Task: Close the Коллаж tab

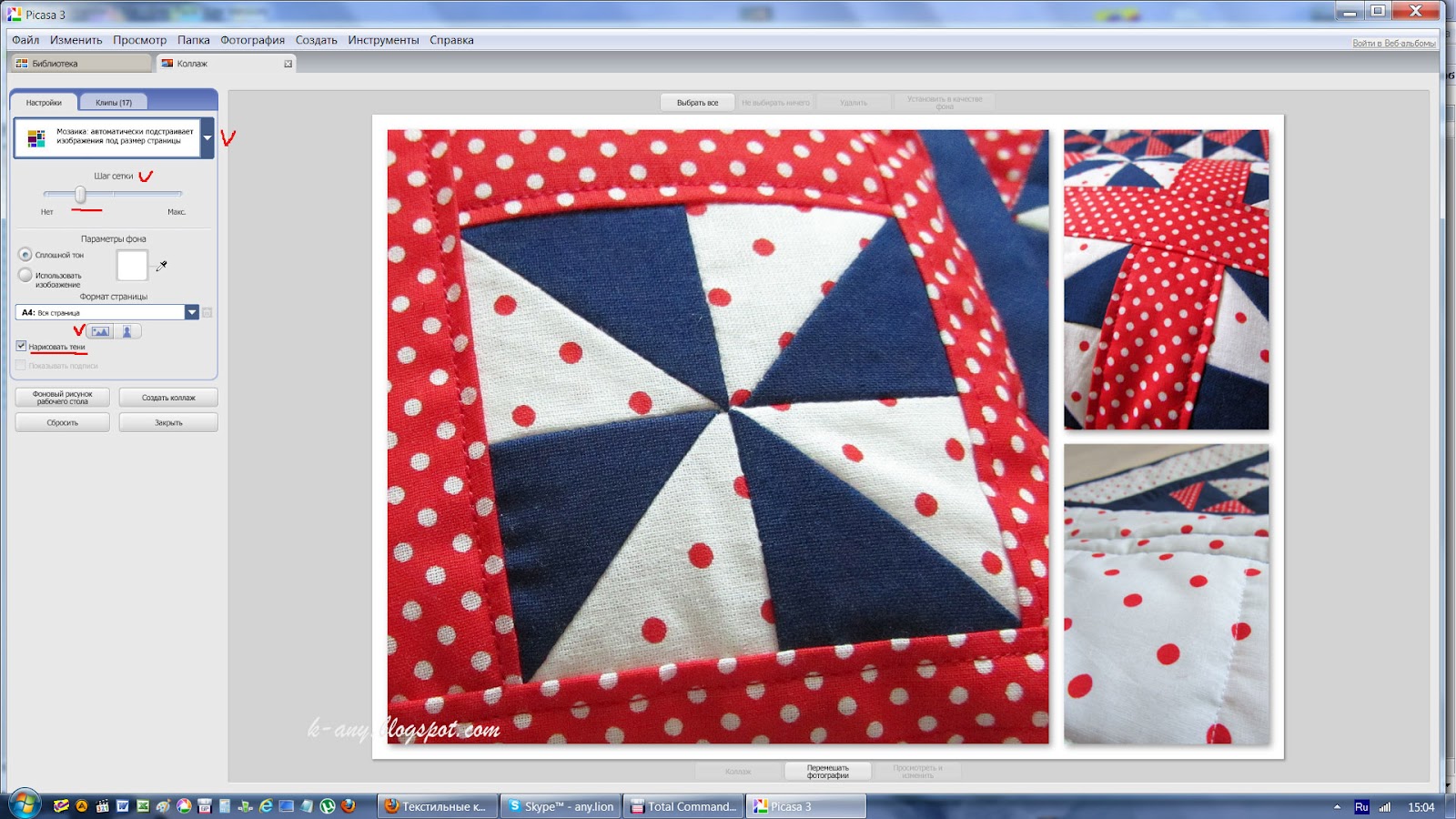Action: click(x=288, y=64)
